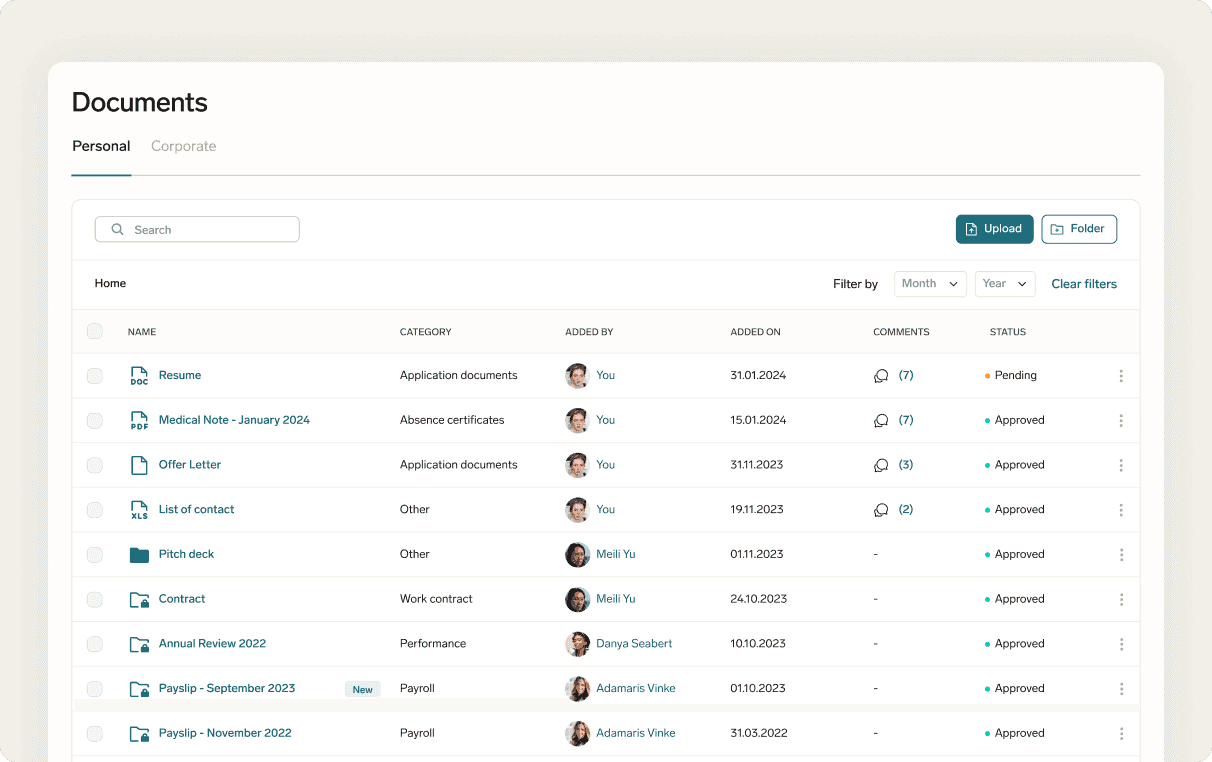Viewport: 1212px width, 762px height.
Task: Click the Upload button
Action: coord(994,229)
